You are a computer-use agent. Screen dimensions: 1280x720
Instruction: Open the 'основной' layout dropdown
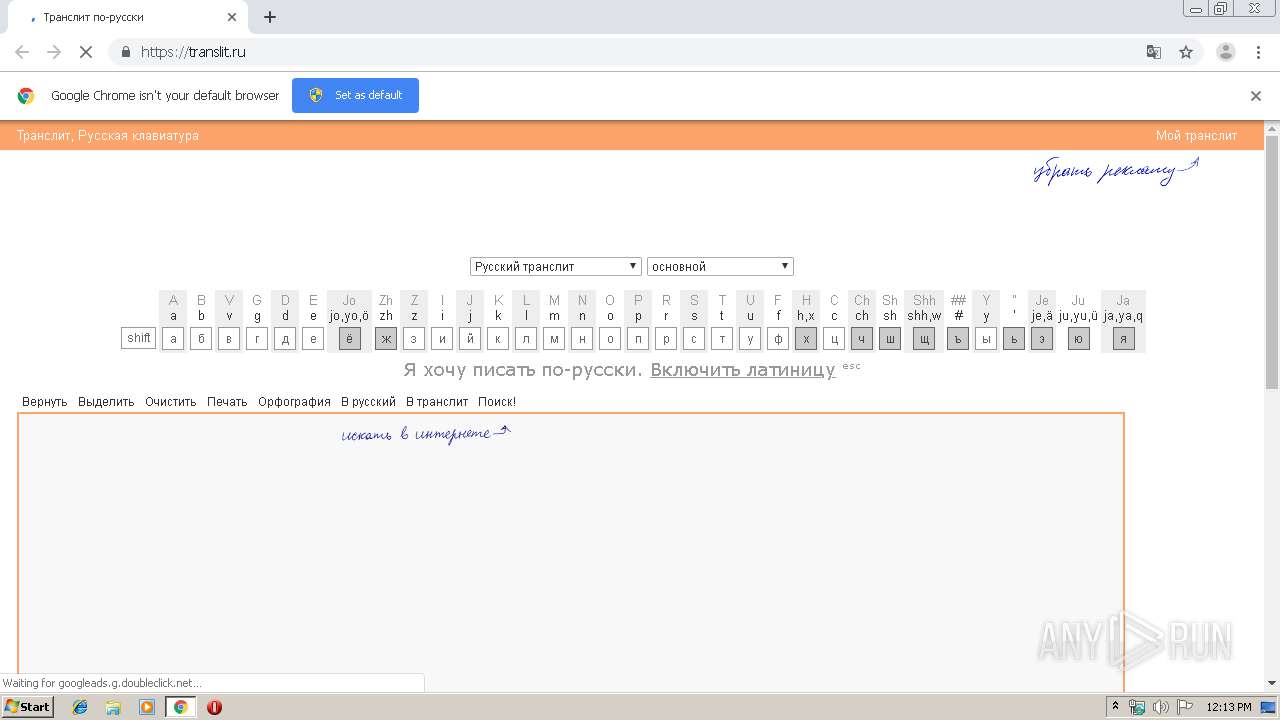720,266
